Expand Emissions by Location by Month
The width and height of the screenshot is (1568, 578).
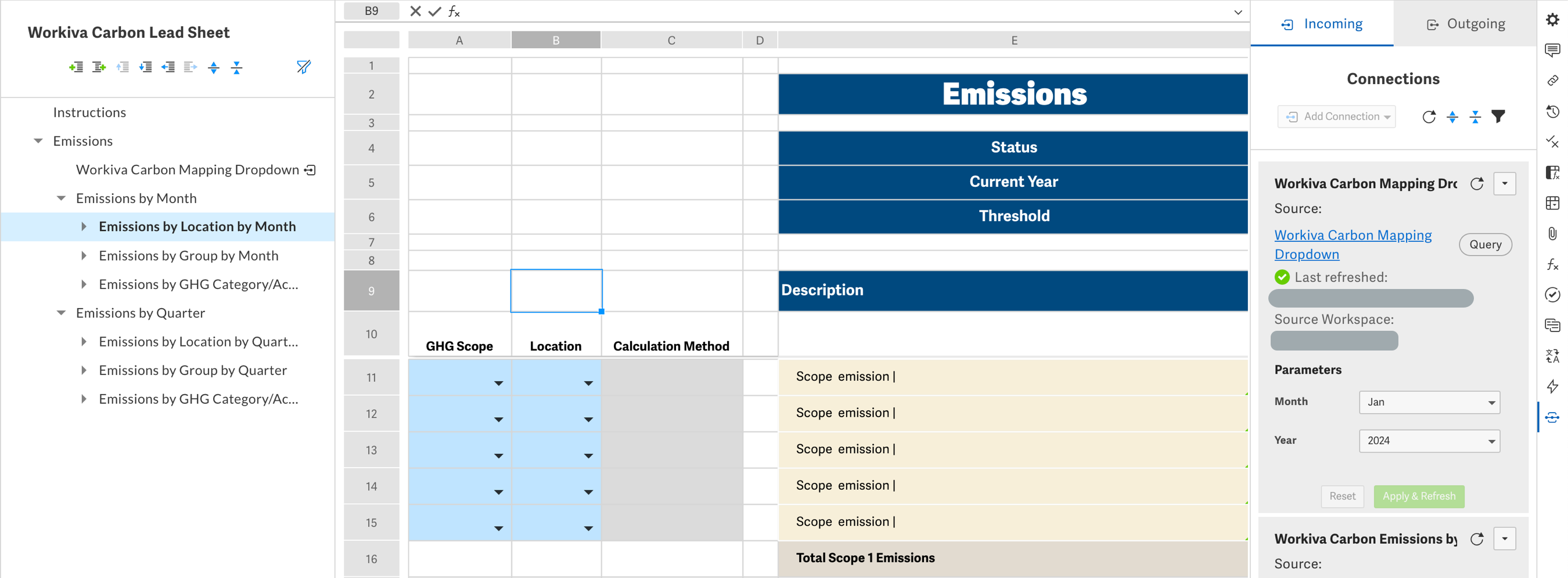coord(84,227)
